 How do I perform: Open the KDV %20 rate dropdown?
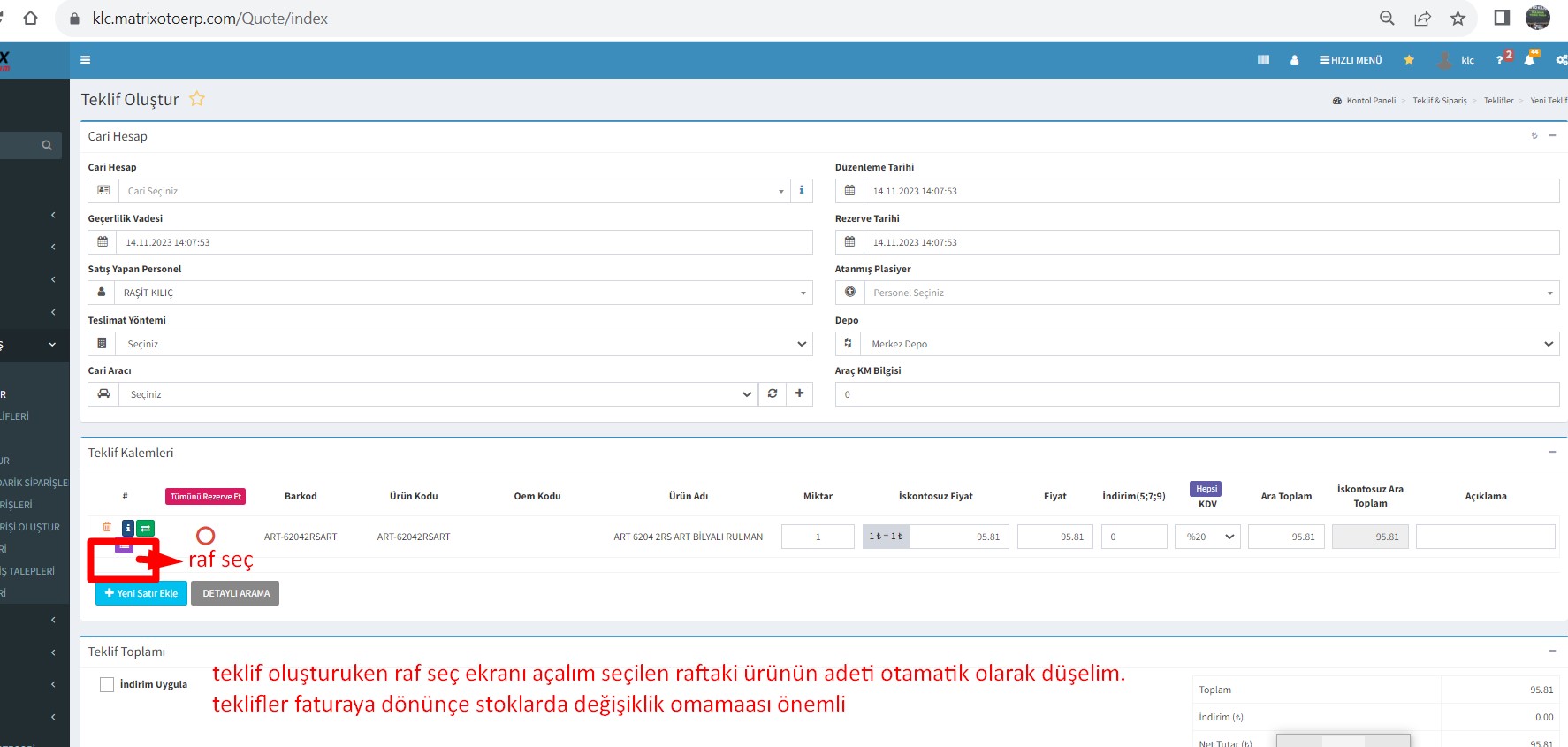(x=1208, y=537)
